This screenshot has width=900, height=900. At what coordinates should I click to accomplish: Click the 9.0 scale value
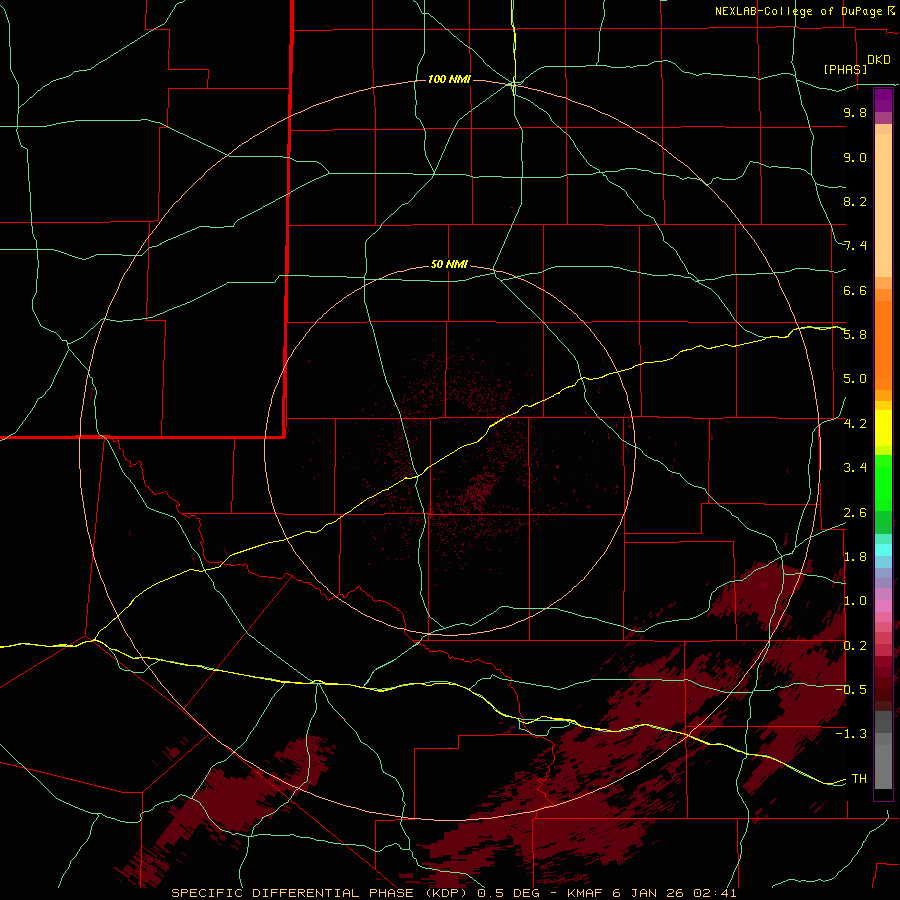coord(855,157)
